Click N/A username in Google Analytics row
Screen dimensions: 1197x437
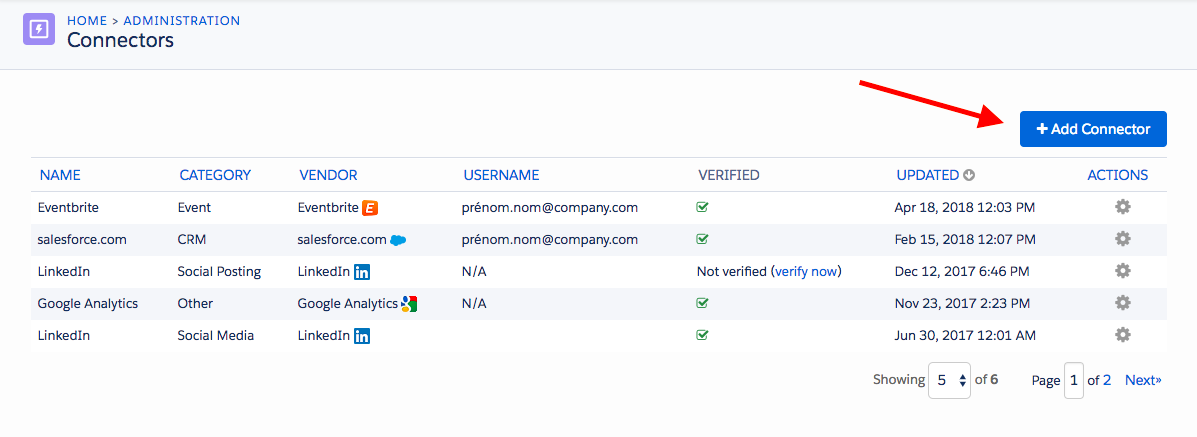pyautogui.click(x=474, y=303)
